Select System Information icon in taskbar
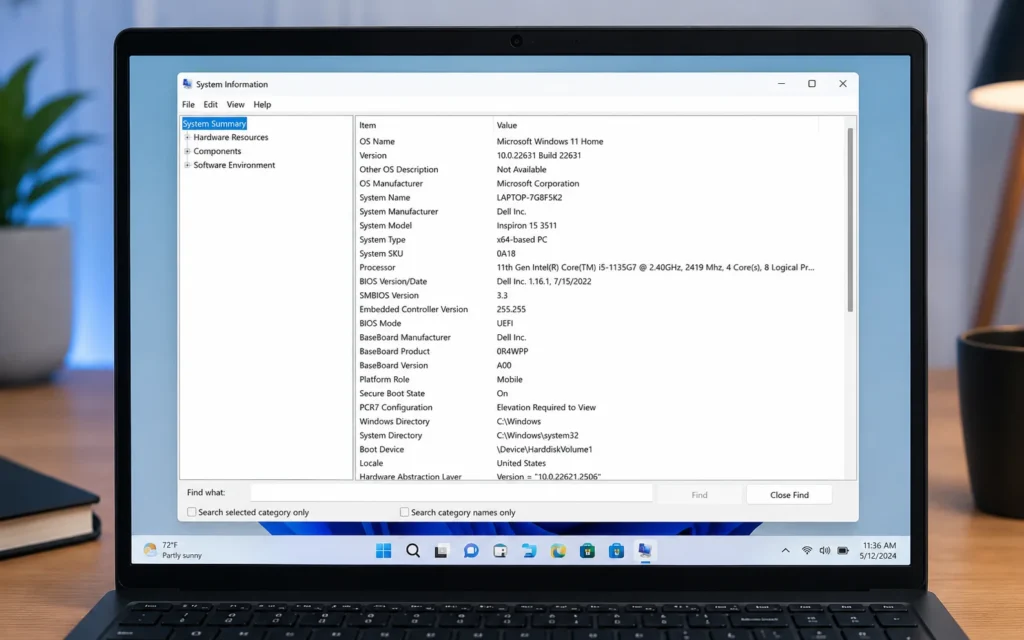The image size is (1024, 640). coord(645,551)
